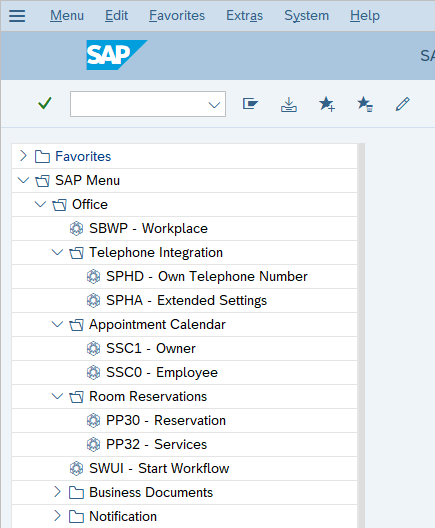Open the Extras menu
The height and width of the screenshot is (528, 435).
(244, 15)
